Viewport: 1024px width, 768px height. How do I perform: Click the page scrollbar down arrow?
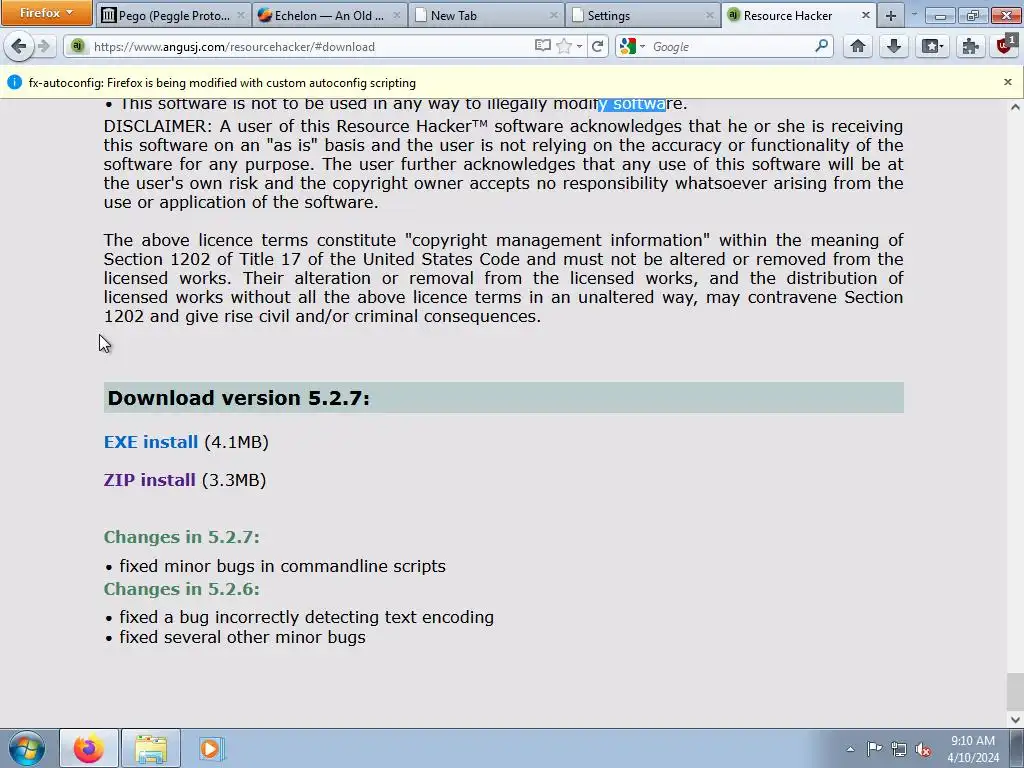pos(1015,720)
